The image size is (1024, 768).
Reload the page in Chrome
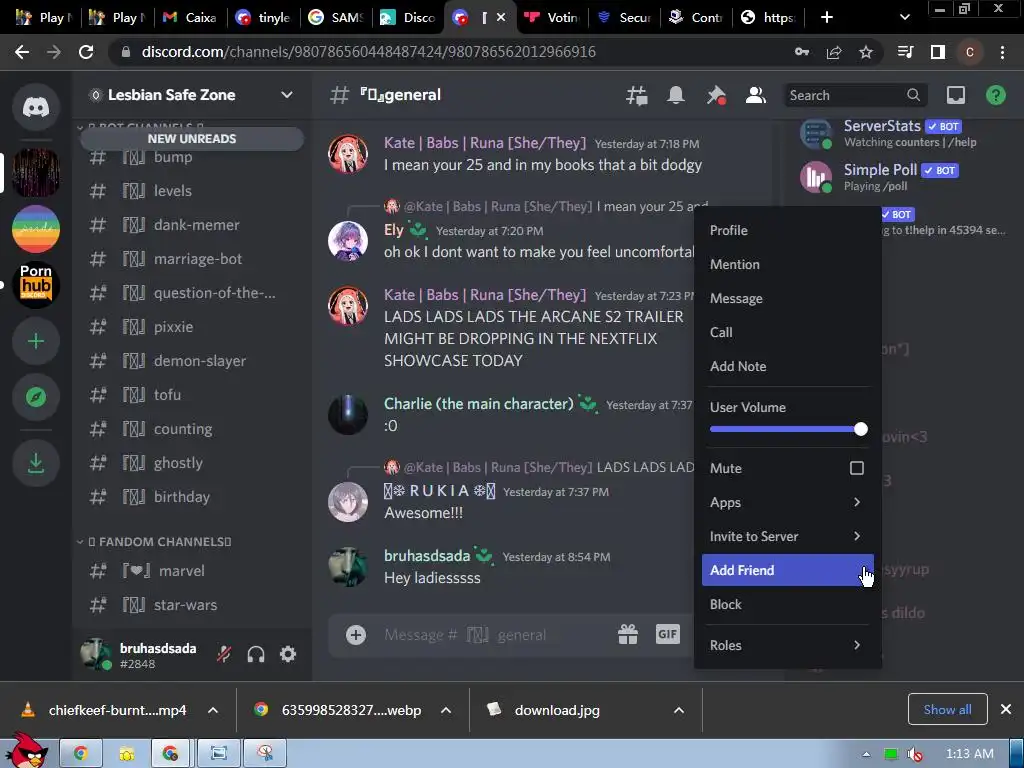coord(86,52)
